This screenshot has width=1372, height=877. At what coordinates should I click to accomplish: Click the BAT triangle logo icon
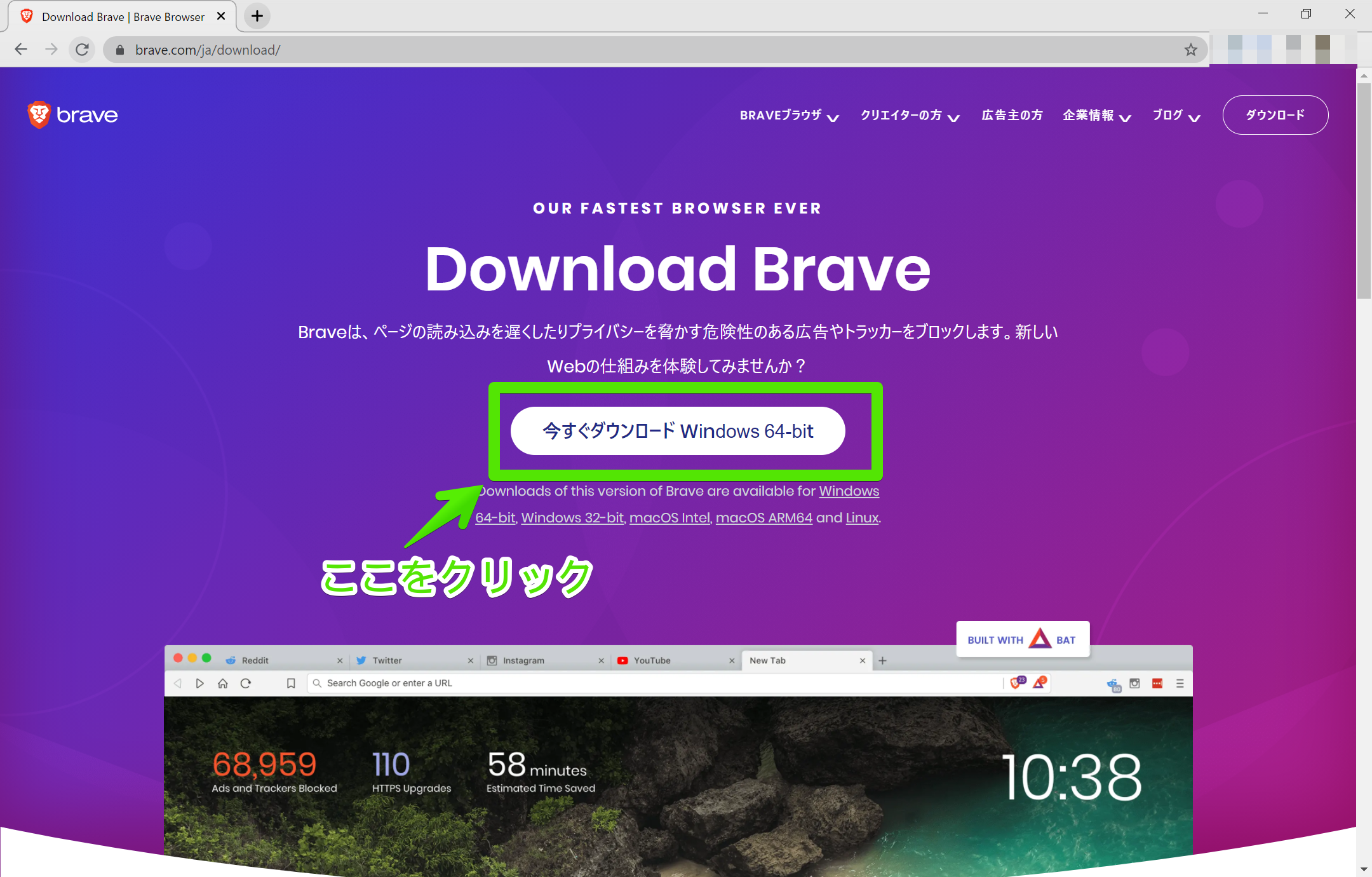point(1041,639)
